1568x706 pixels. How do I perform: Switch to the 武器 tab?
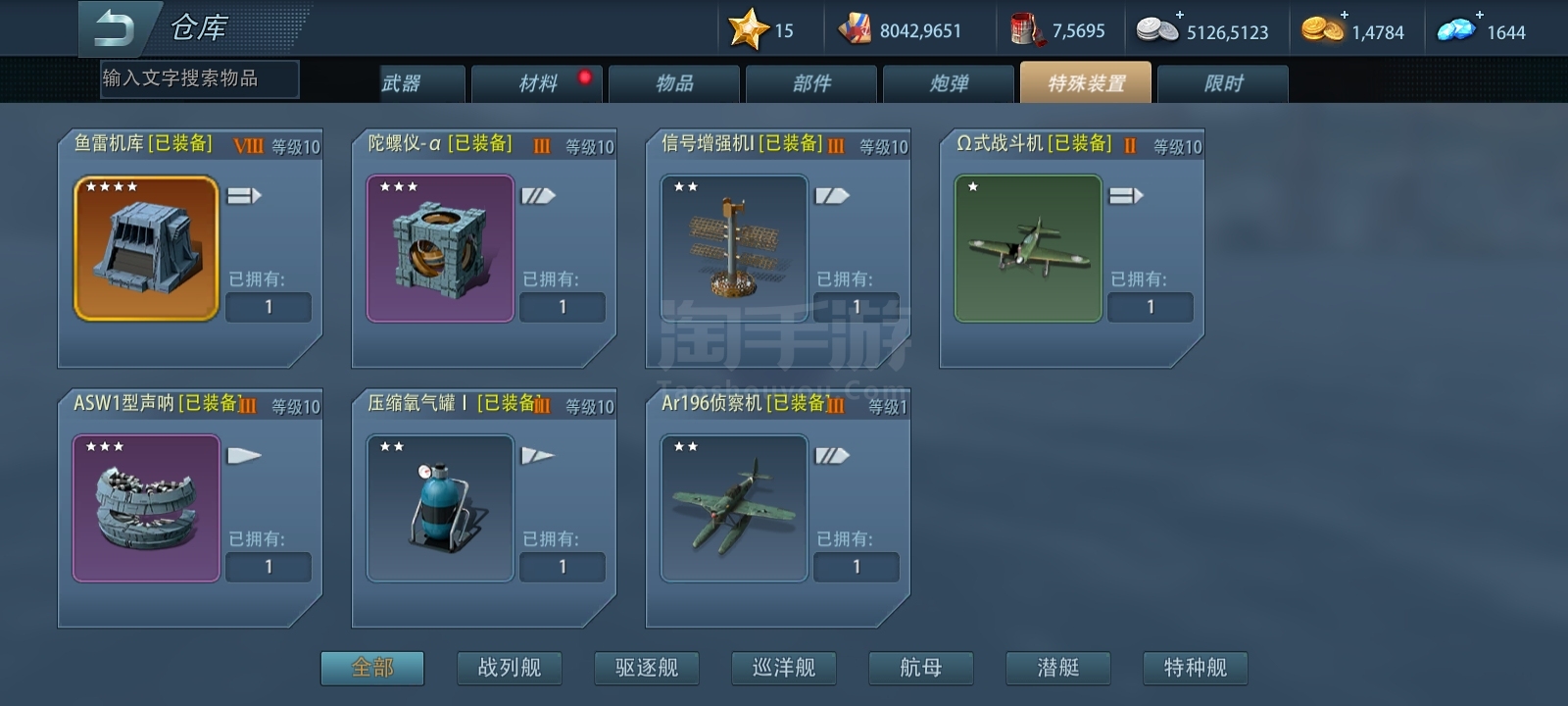(x=421, y=83)
